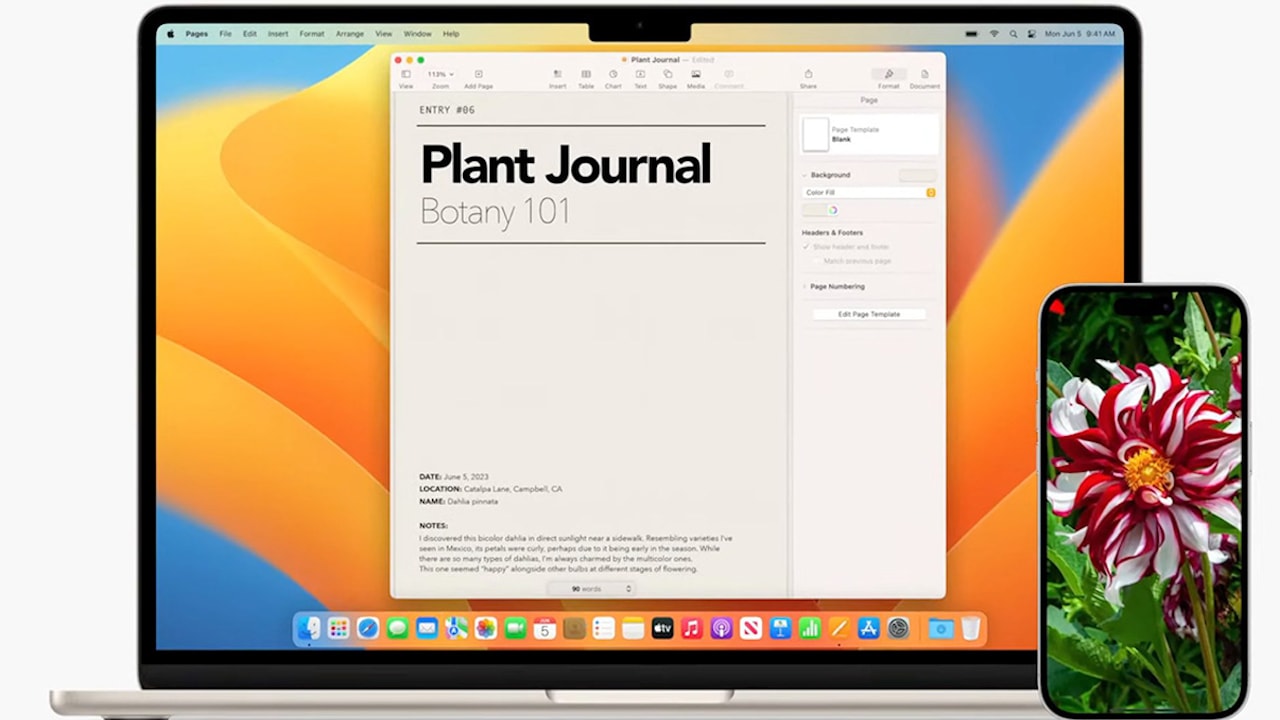The image size is (1280, 720).
Task: Open the Page Template chooser
Action: pos(869,134)
